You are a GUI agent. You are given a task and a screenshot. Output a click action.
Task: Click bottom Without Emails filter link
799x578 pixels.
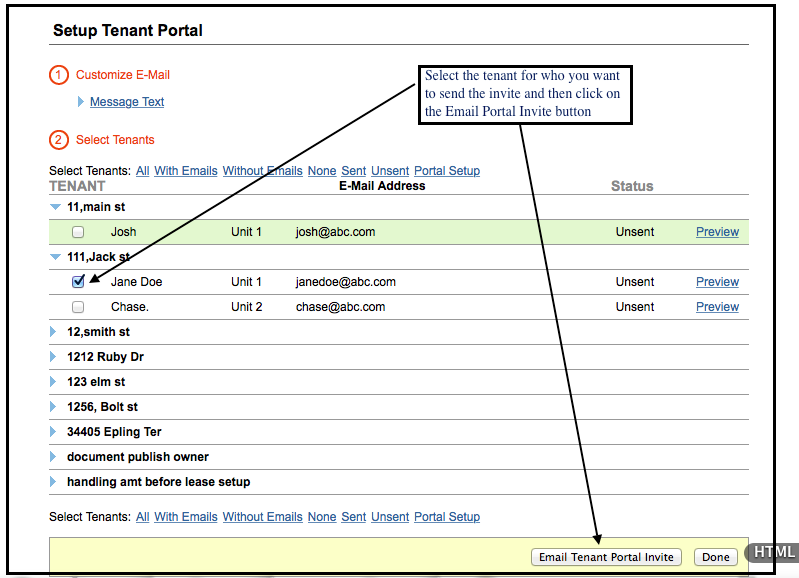click(x=262, y=517)
